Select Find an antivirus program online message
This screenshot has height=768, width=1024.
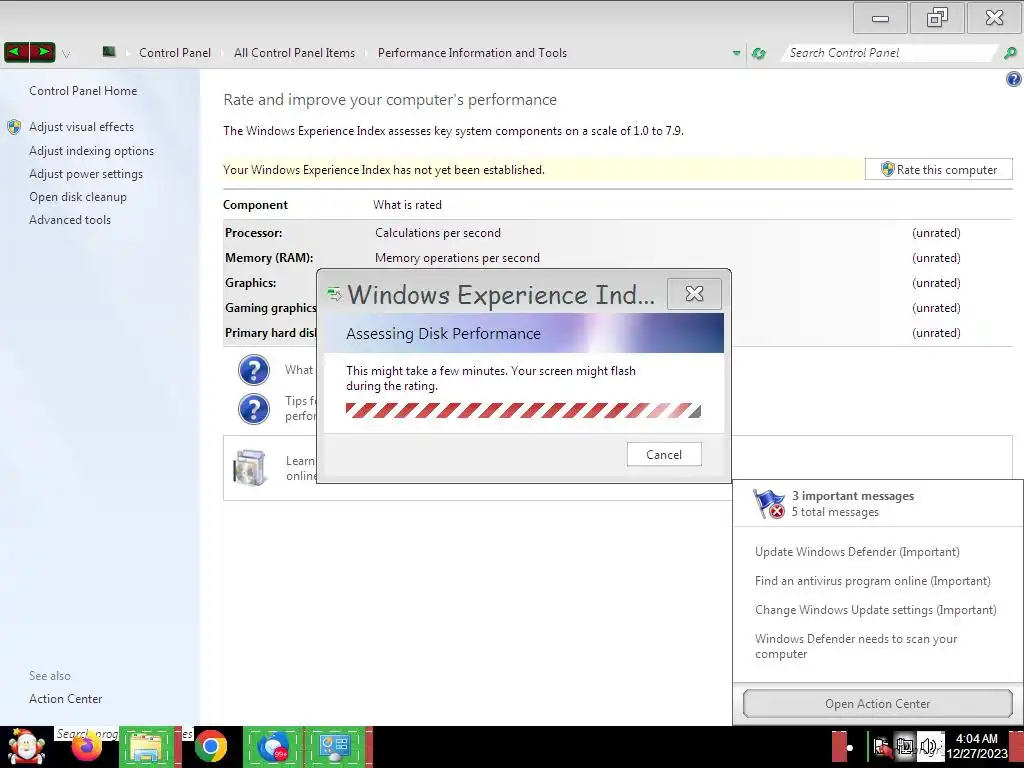872,581
